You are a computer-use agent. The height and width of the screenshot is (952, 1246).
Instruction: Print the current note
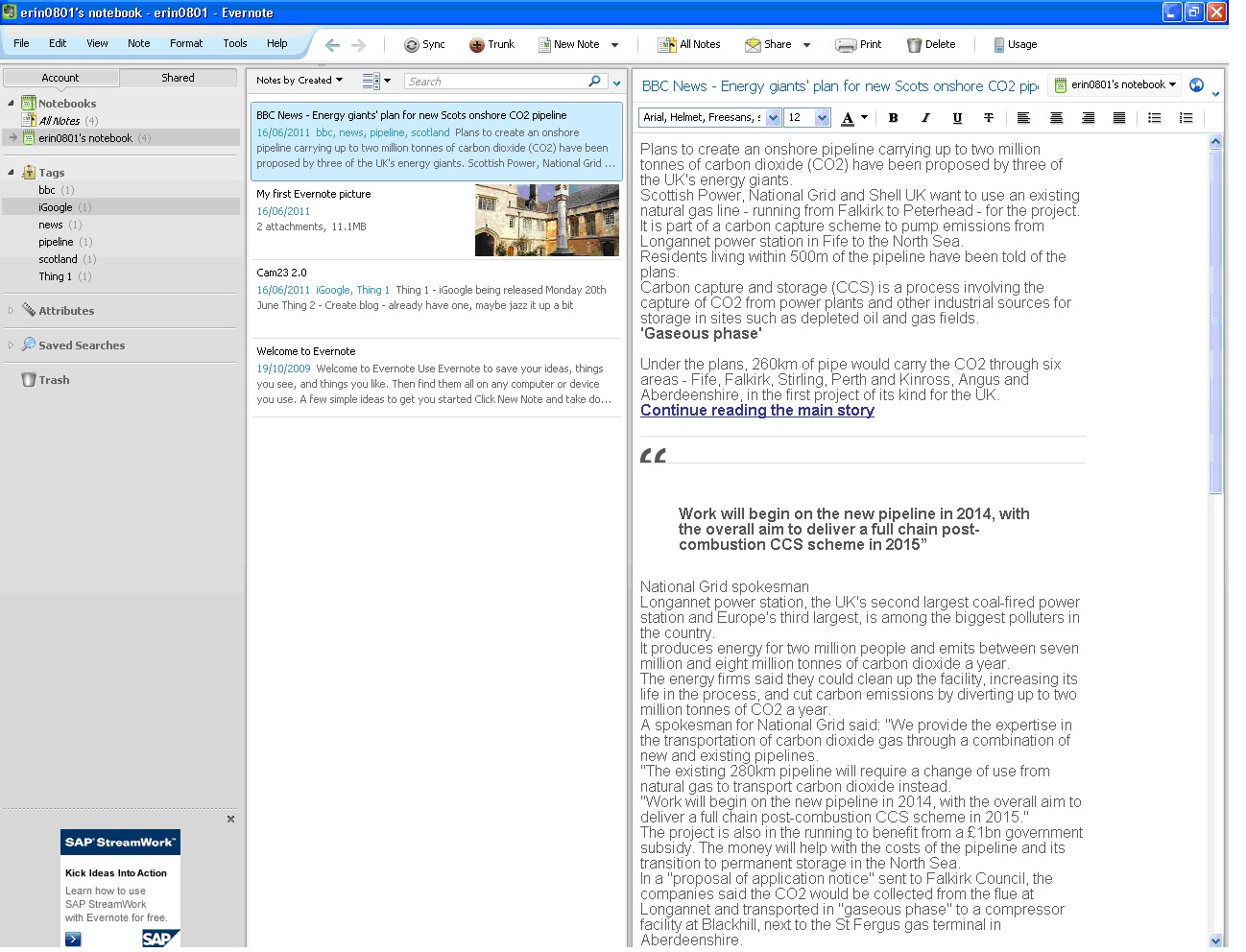(x=858, y=45)
